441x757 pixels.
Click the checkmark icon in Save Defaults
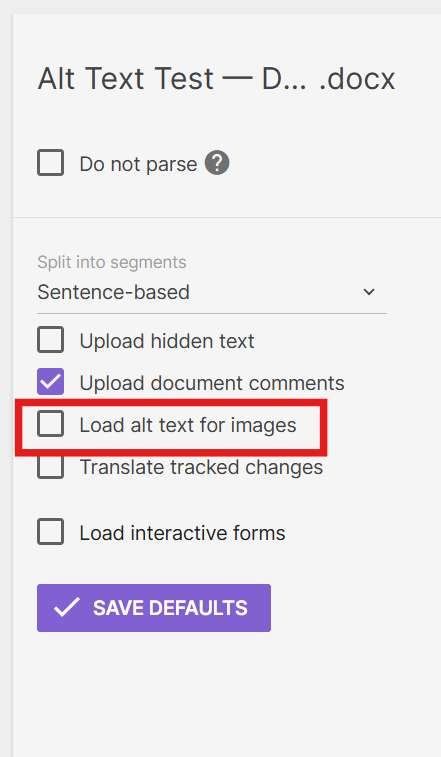tap(67, 607)
